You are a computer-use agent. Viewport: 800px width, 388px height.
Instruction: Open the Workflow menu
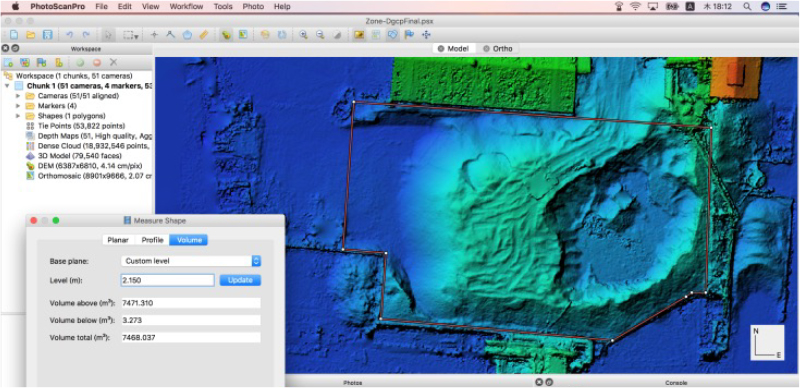coord(186,7)
